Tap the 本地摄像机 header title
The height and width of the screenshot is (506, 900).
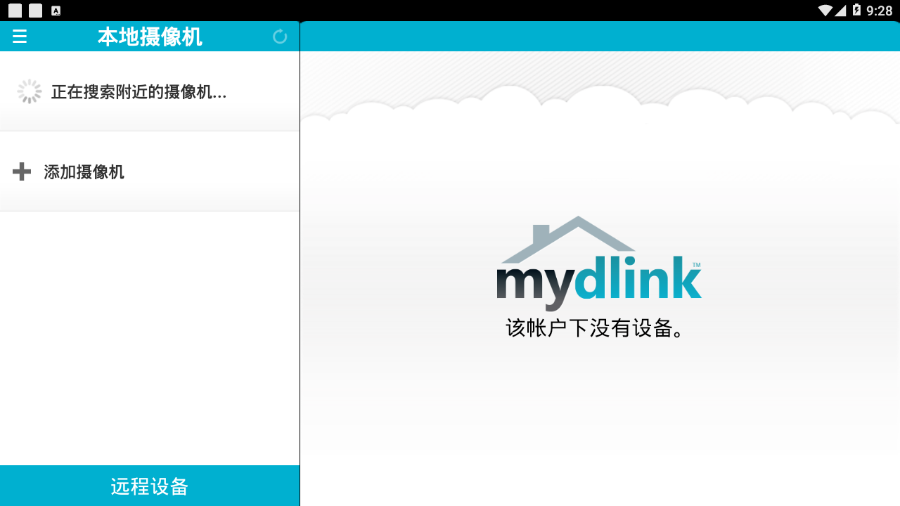150,37
